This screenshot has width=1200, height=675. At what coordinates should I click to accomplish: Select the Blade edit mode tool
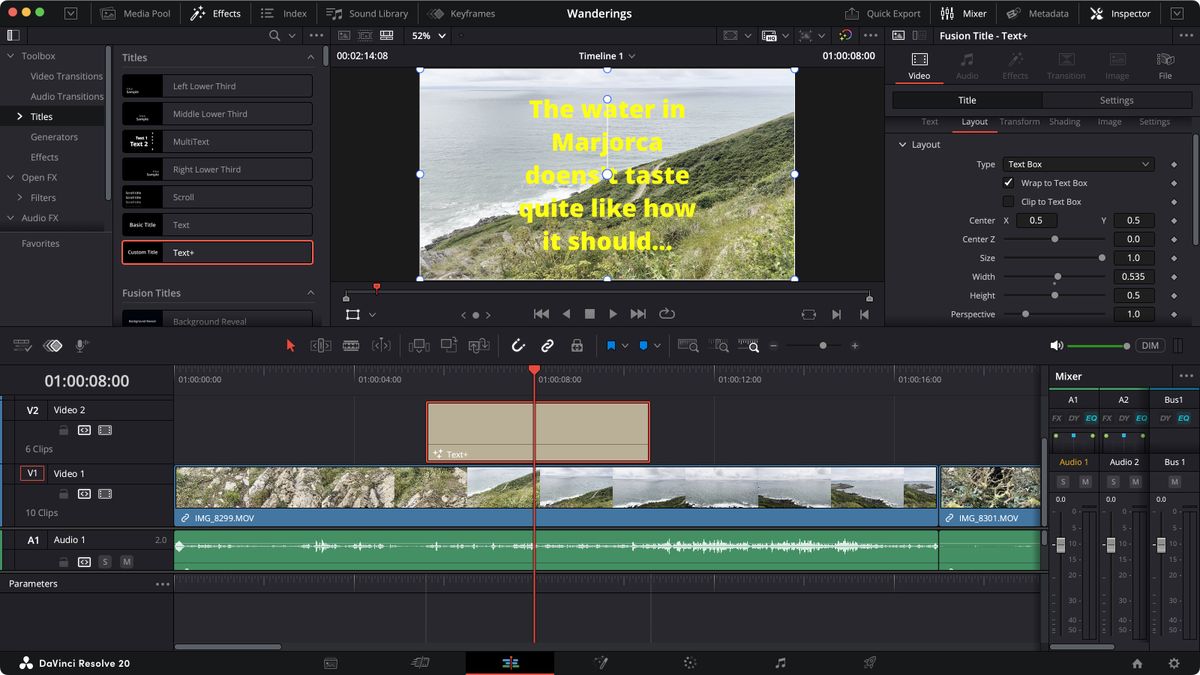(x=350, y=345)
